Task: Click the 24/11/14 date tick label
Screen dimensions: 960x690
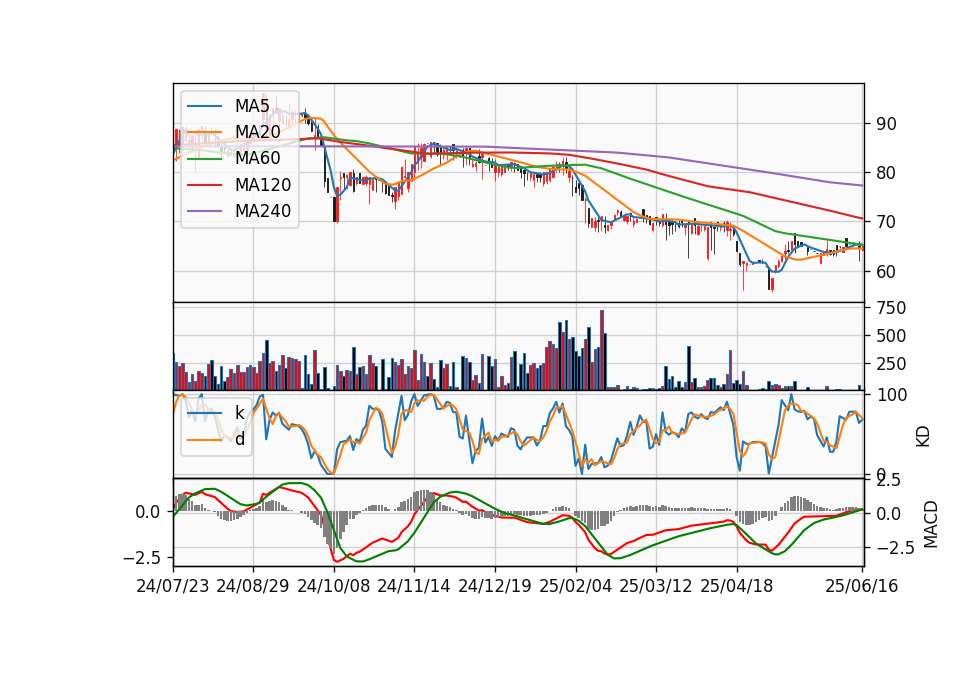Action: (x=414, y=586)
